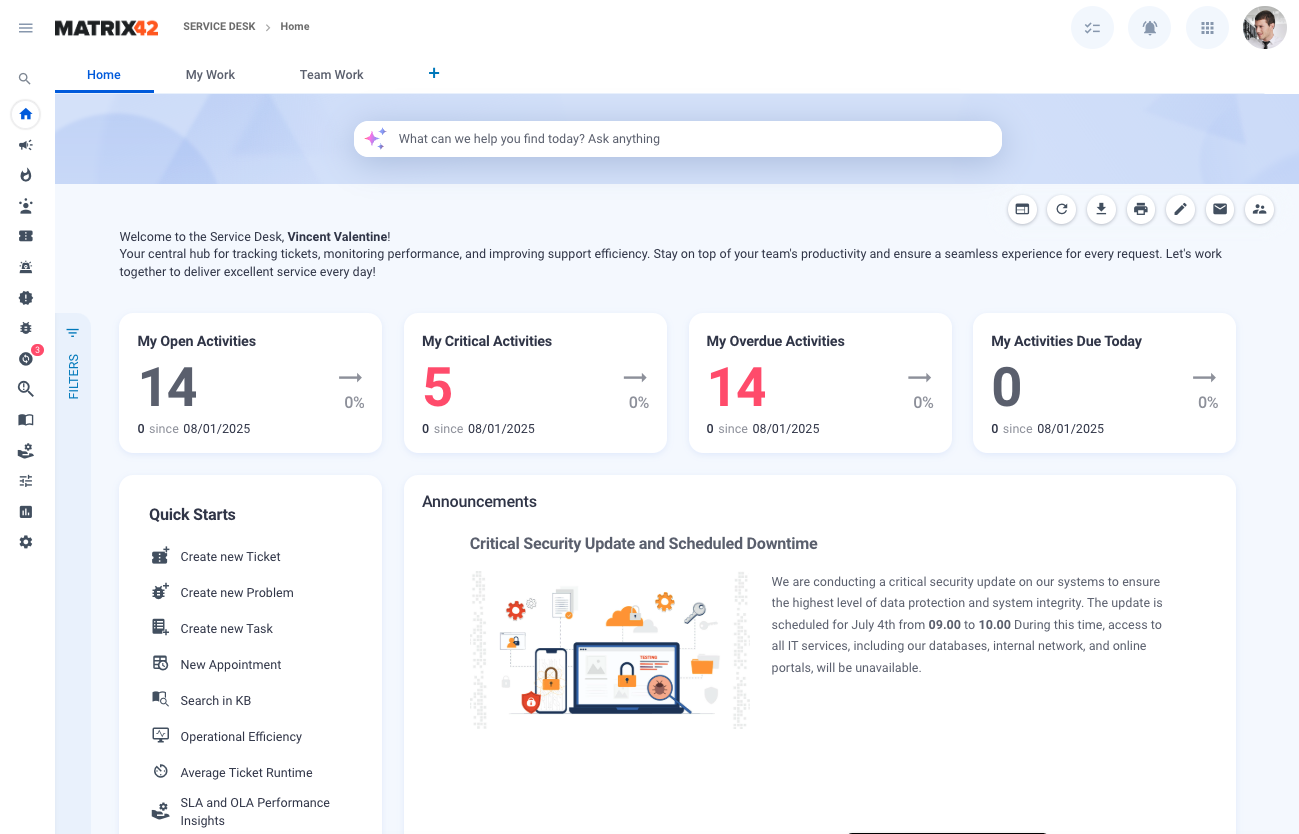The height and width of the screenshot is (834, 1299).
Task: Open the bug icon in the sidebar
Action: coord(26,328)
